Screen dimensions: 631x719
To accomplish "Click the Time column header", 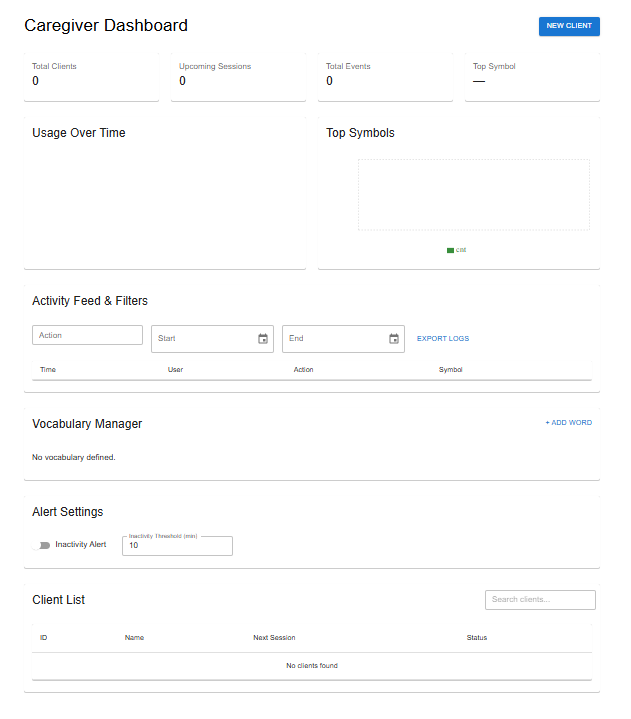I will 48,370.
